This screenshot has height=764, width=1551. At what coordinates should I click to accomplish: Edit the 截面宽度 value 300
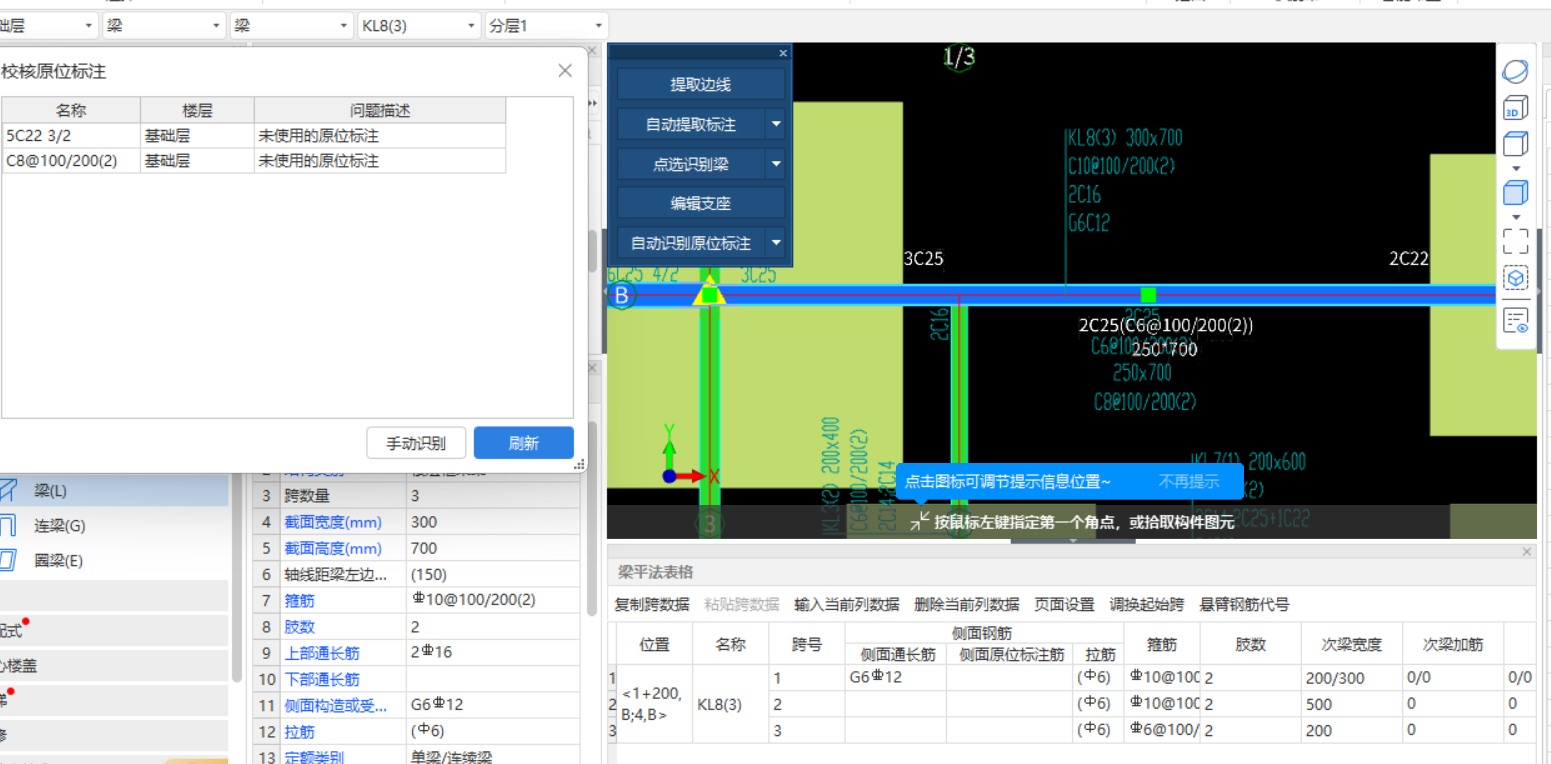pyautogui.click(x=492, y=522)
